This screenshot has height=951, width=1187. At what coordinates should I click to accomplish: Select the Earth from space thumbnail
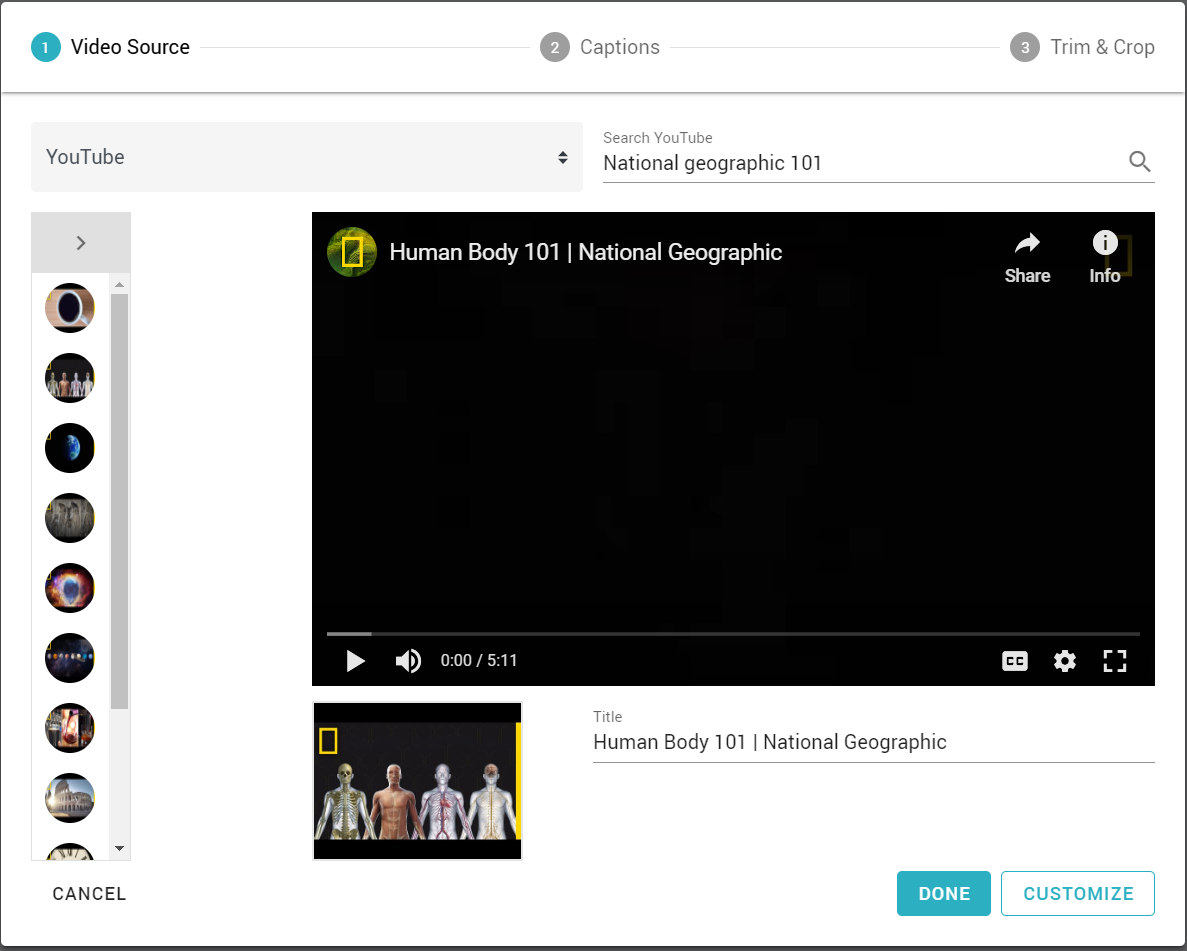point(70,448)
